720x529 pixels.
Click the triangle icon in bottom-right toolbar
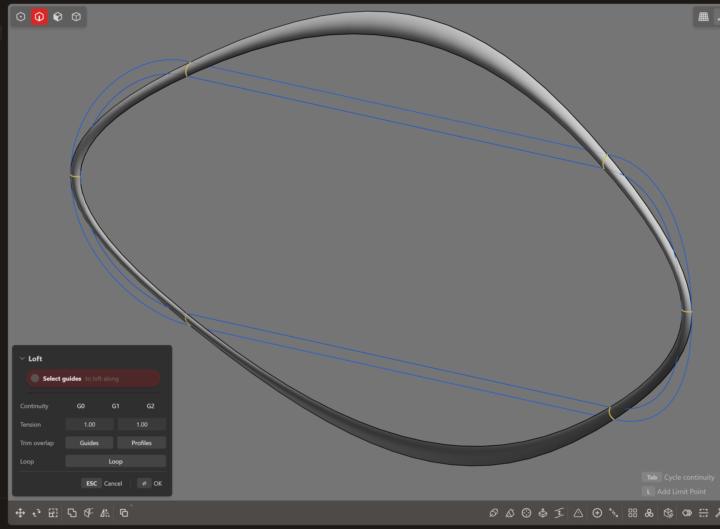coord(578,513)
